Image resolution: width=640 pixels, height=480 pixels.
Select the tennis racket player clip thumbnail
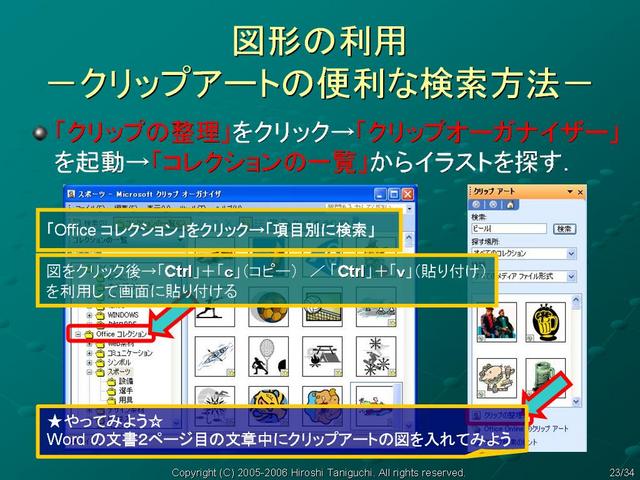269,356
